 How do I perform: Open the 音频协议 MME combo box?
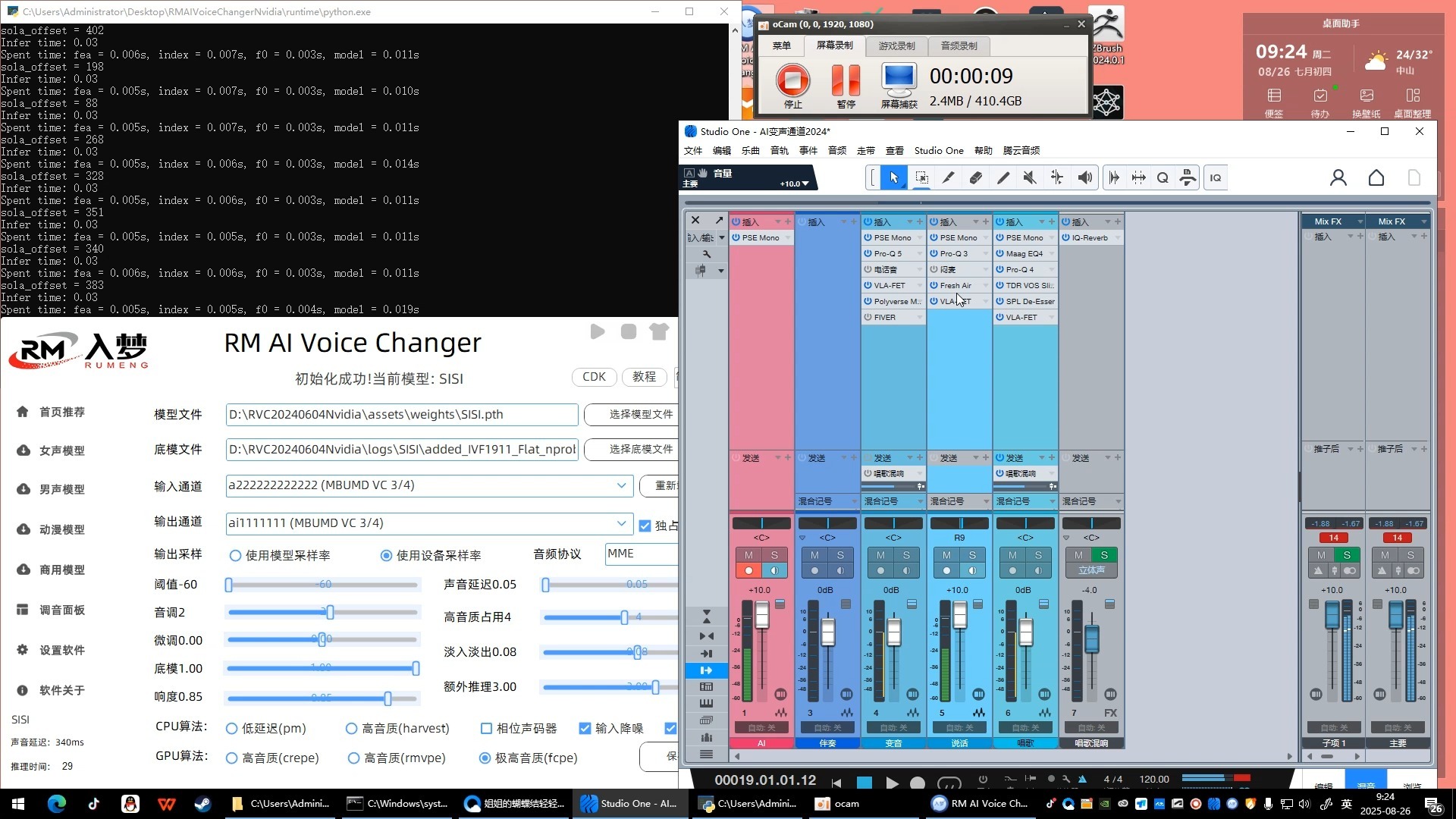642,554
